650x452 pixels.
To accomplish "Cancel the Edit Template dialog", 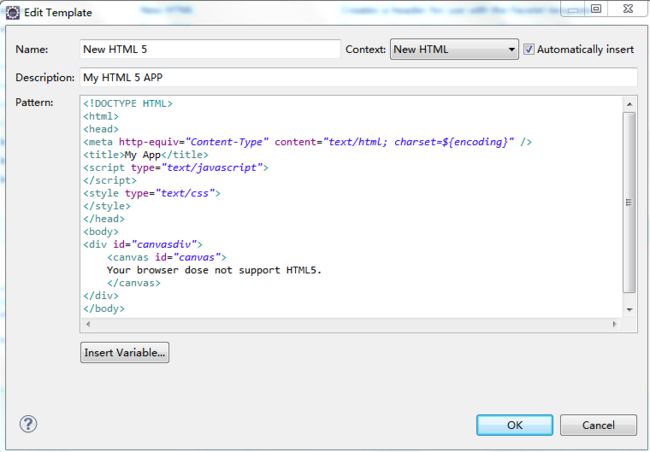I will [598, 425].
